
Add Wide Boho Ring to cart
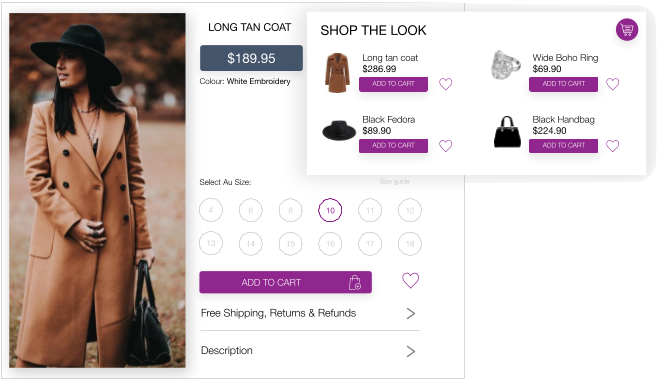point(563,84)
